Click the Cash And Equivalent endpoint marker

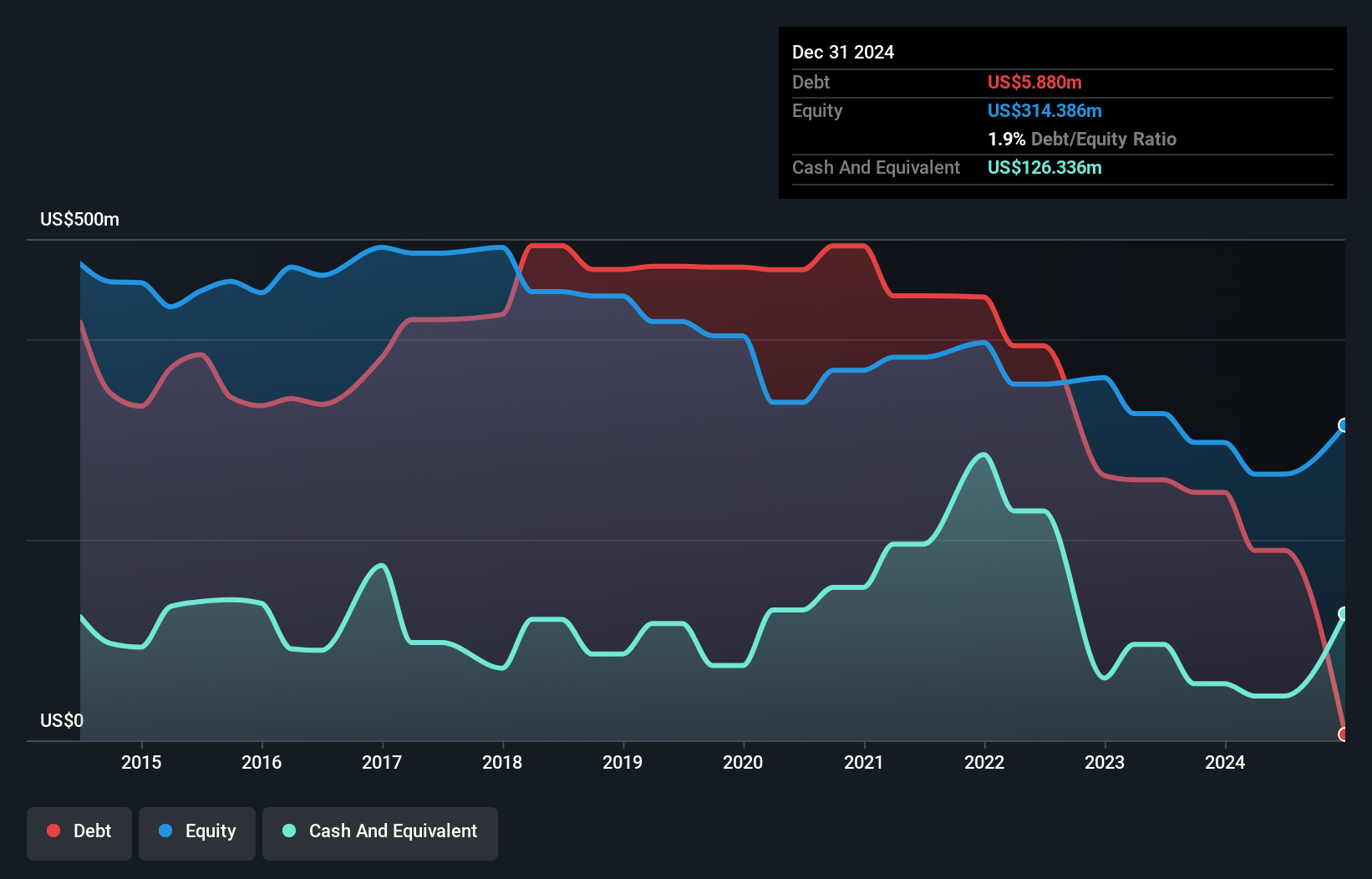coord(1344,613)
